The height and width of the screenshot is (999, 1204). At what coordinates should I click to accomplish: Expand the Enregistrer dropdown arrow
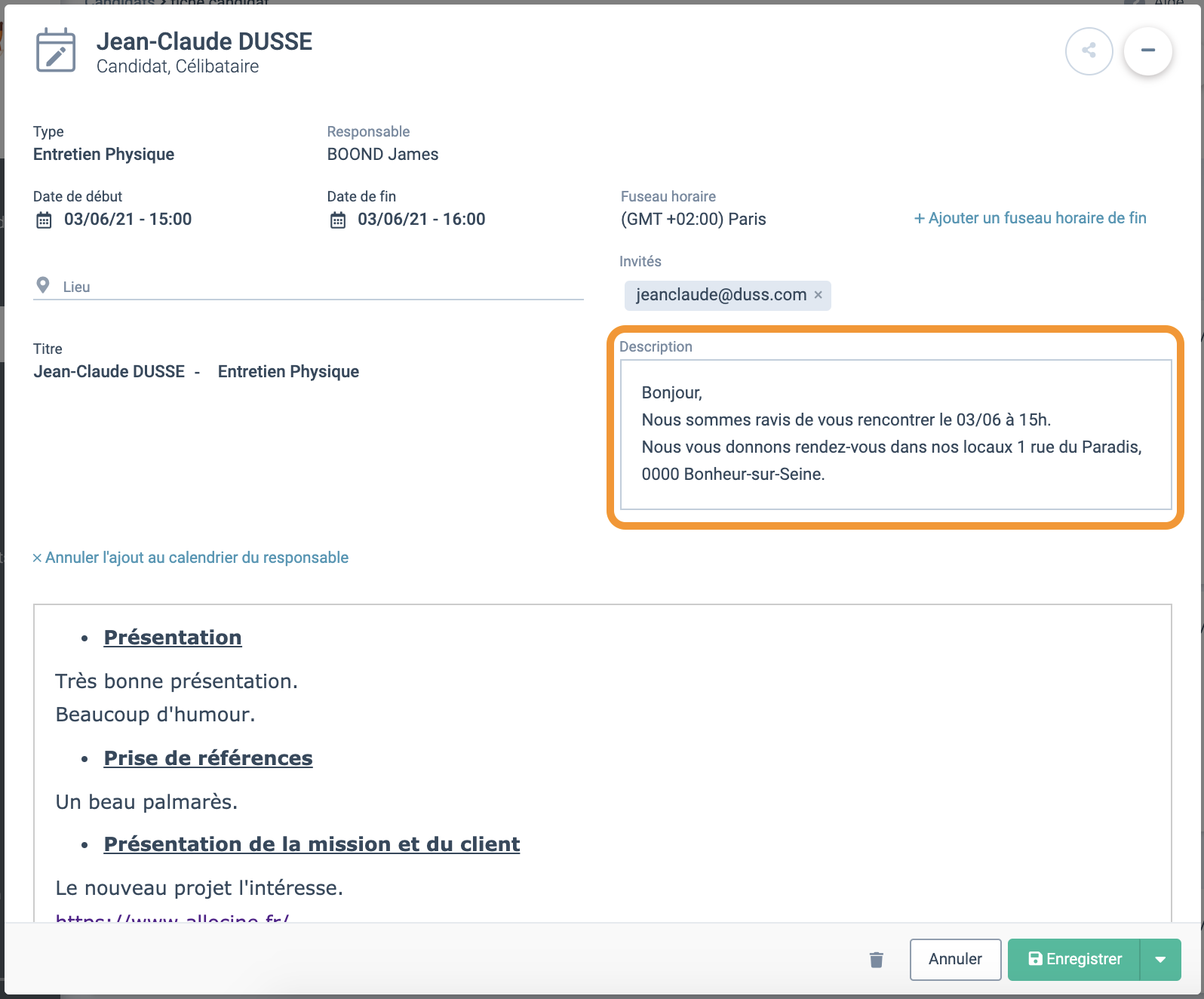[1160, 960]
